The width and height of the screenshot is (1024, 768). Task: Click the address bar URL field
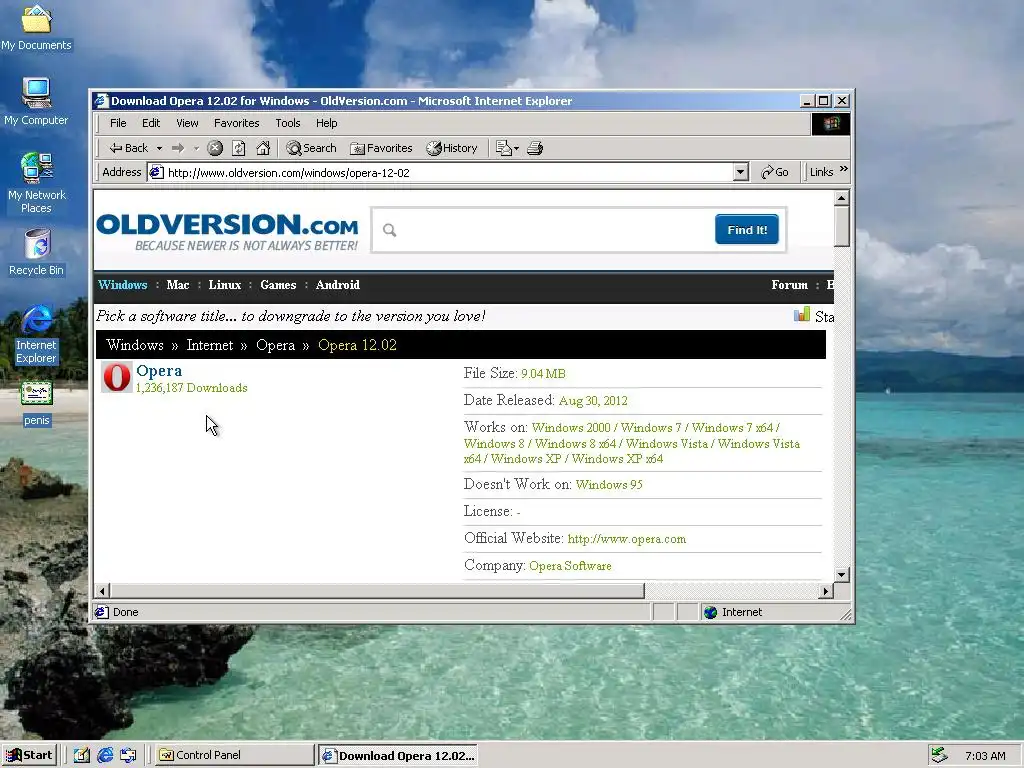tap(449, 172)
